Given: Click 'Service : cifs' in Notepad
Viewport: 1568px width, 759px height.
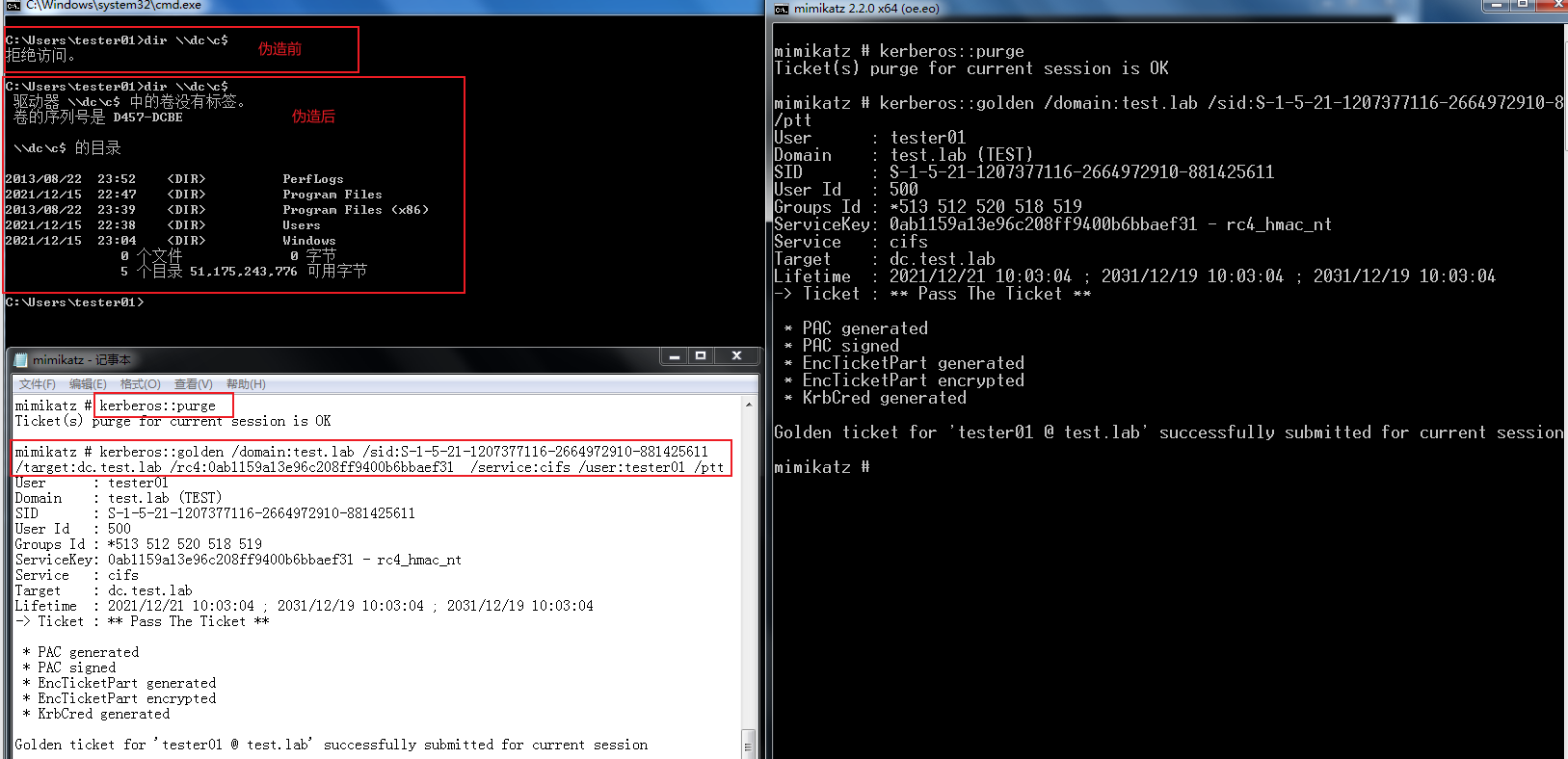Looking at the screenshot, I should 76,575.
